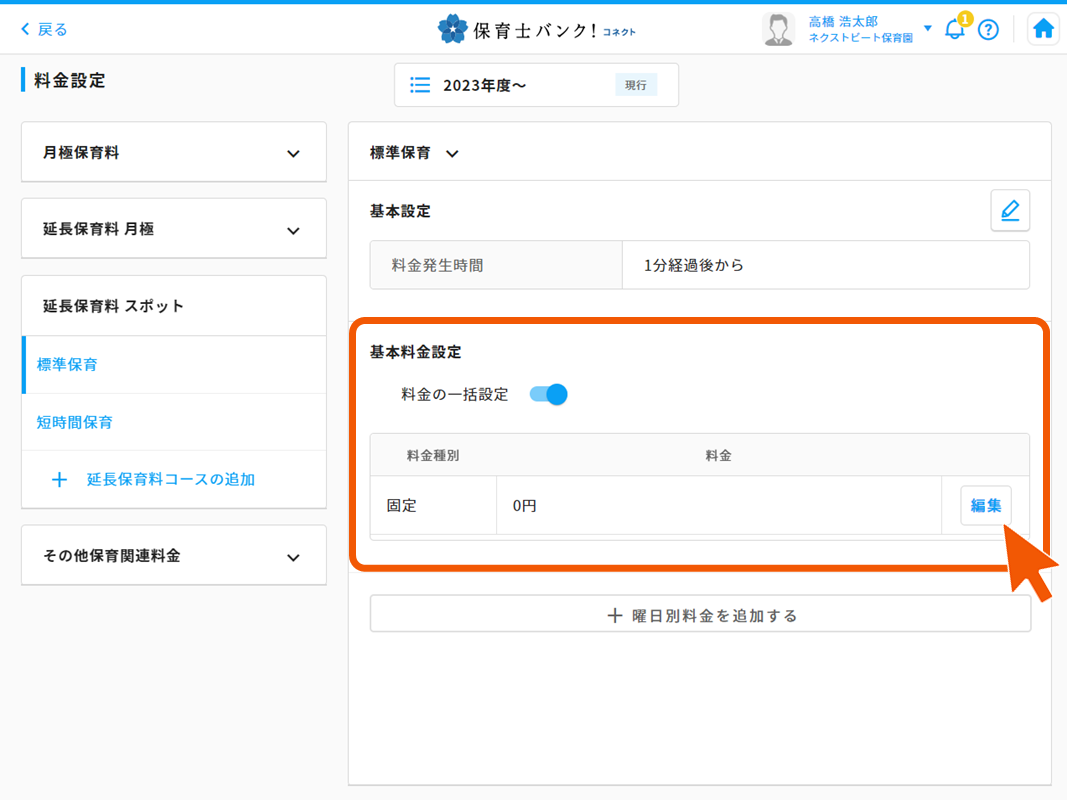Toggle the 料金の一括設定 switch
1067x800 pixels.
pyautogui.click(x=549, y=394)
